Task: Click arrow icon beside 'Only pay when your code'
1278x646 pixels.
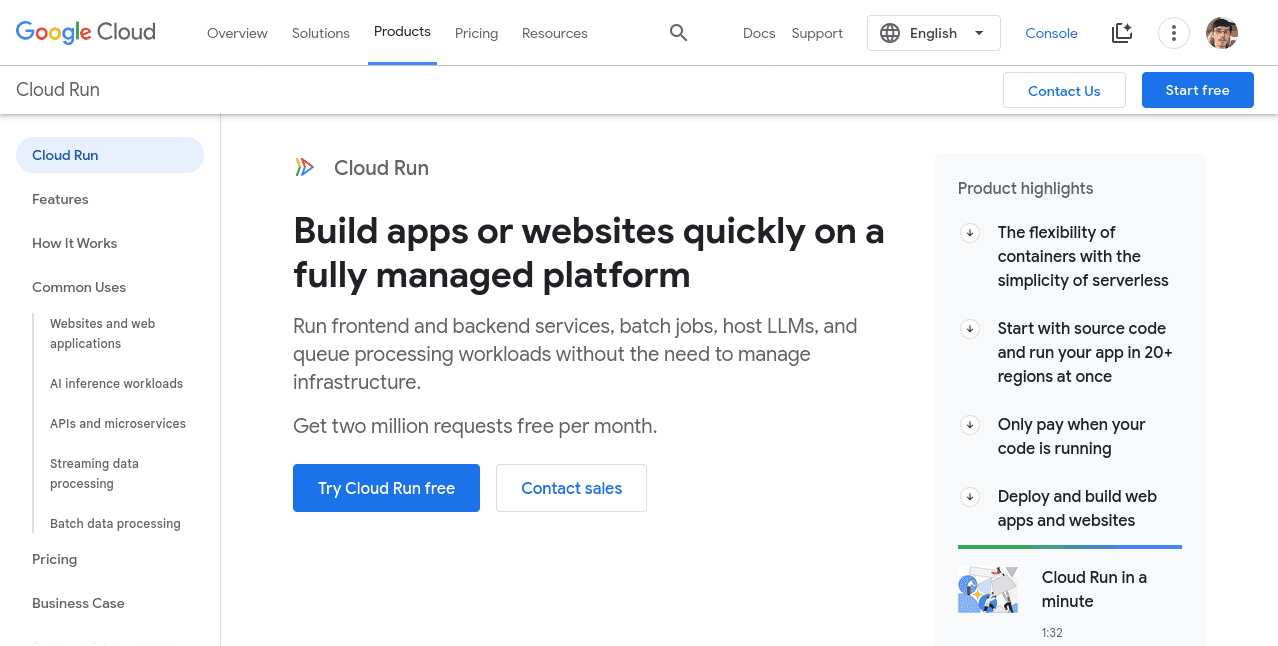Action: 969,425
